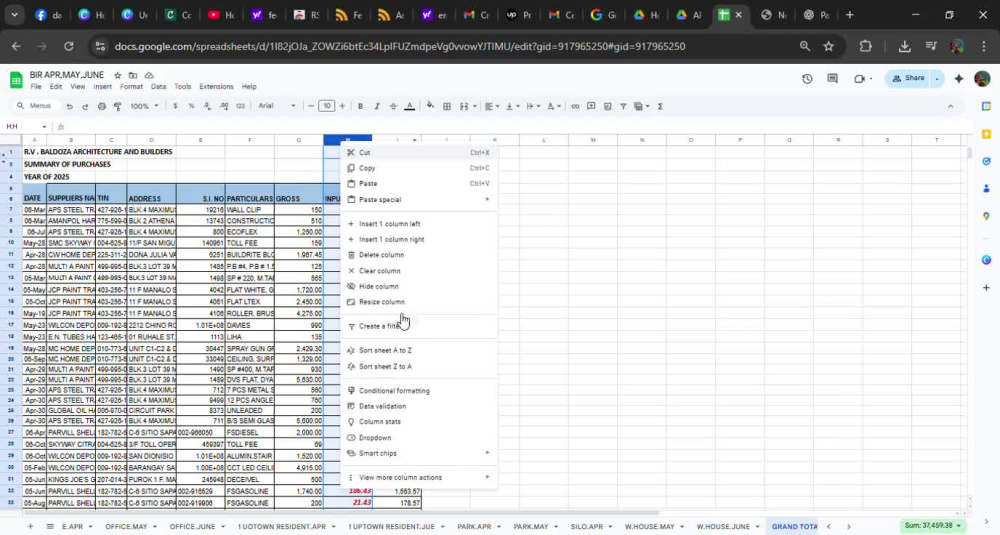The image size is (1000, 535).
Task: Open the Data menu
Action: 158,87
